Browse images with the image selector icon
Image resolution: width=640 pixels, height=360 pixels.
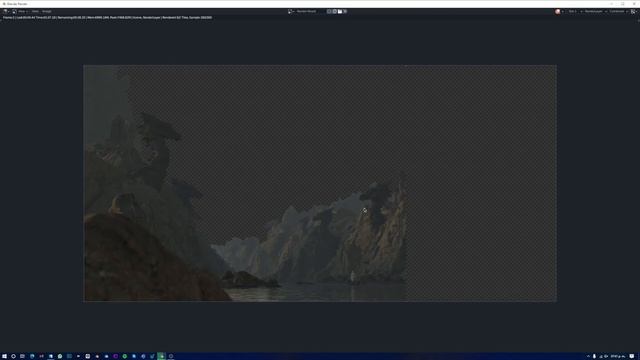291,11
